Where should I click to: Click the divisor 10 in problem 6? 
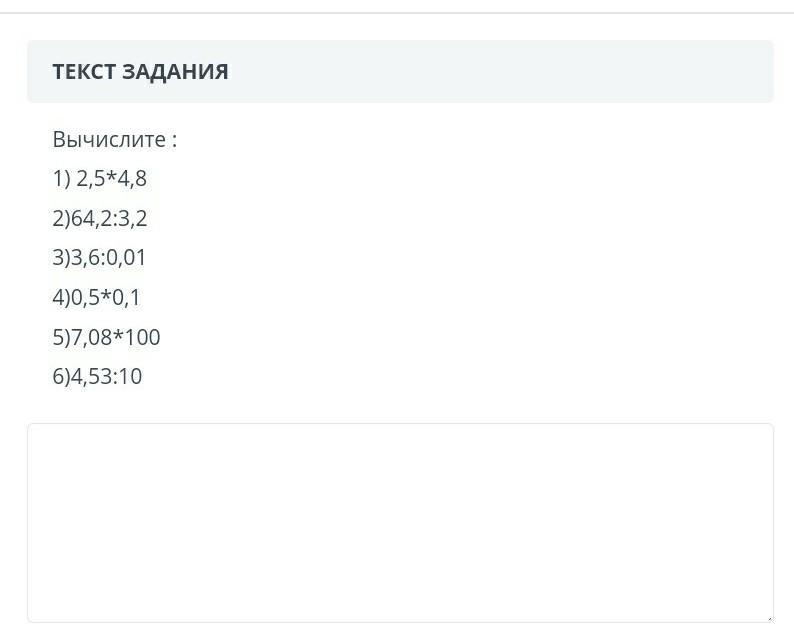[131, 376]
